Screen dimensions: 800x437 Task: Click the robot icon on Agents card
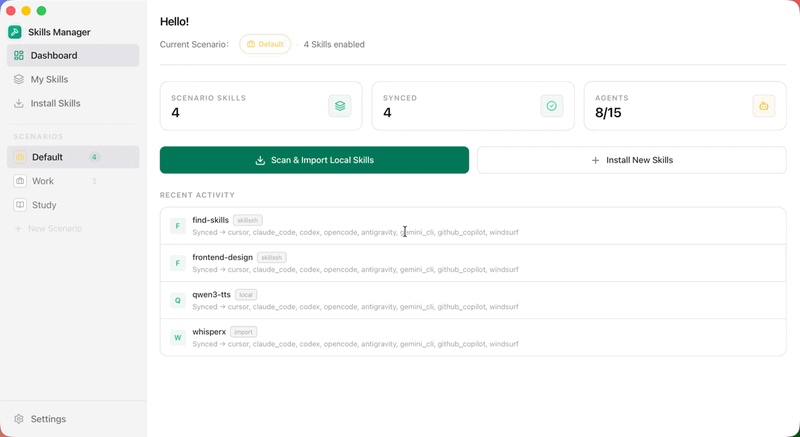click(764, 106)
